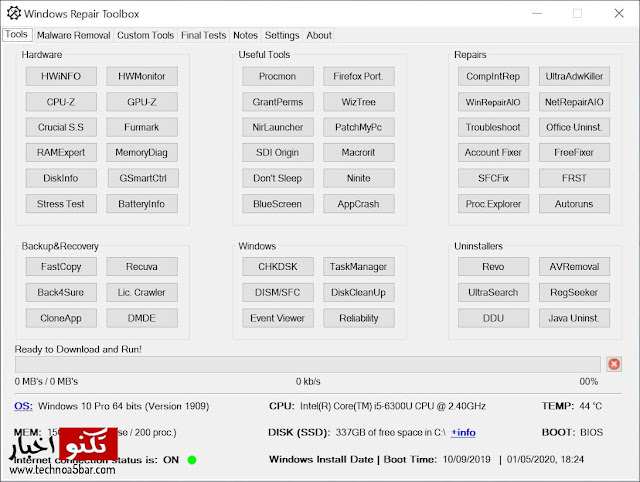The width and height of the screenshot is (640, 482).
Task: Open Event Viewer
Action: tap(278, 318)
